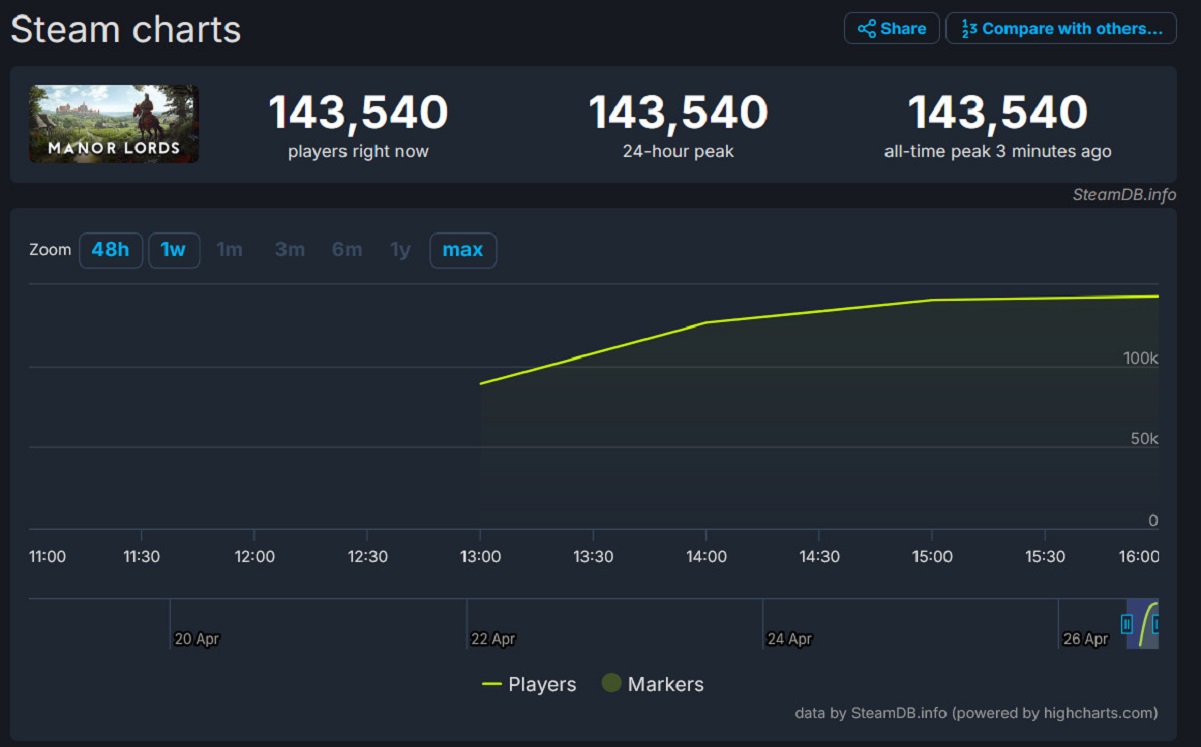Click the 24-hour peak label

click(678, 152)
